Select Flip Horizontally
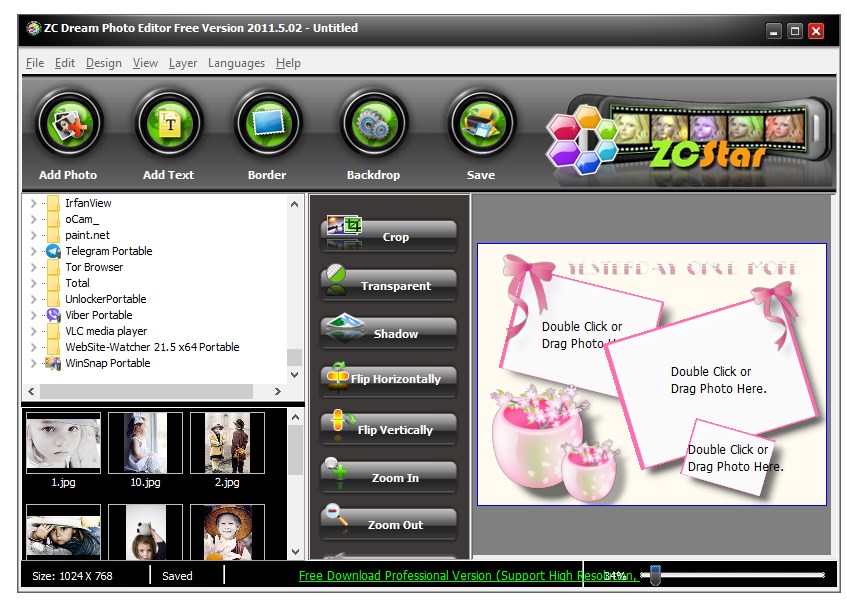This screenshot has width=847, height=607. [394, 380]
